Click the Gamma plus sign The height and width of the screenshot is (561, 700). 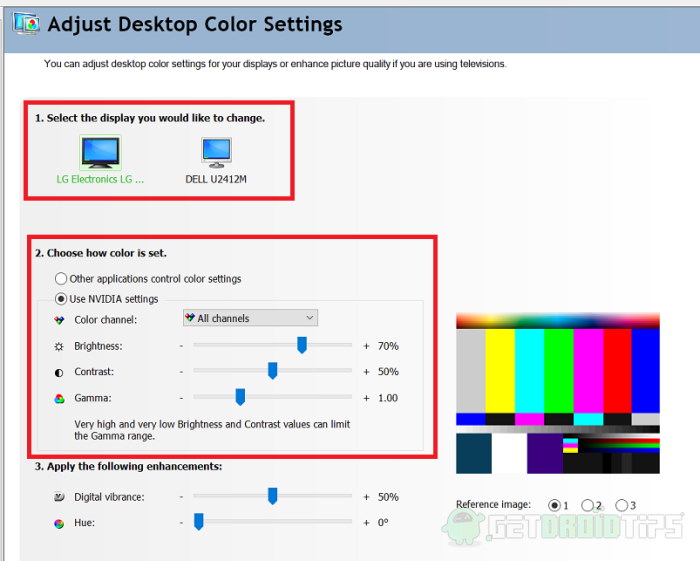(367, 398)
